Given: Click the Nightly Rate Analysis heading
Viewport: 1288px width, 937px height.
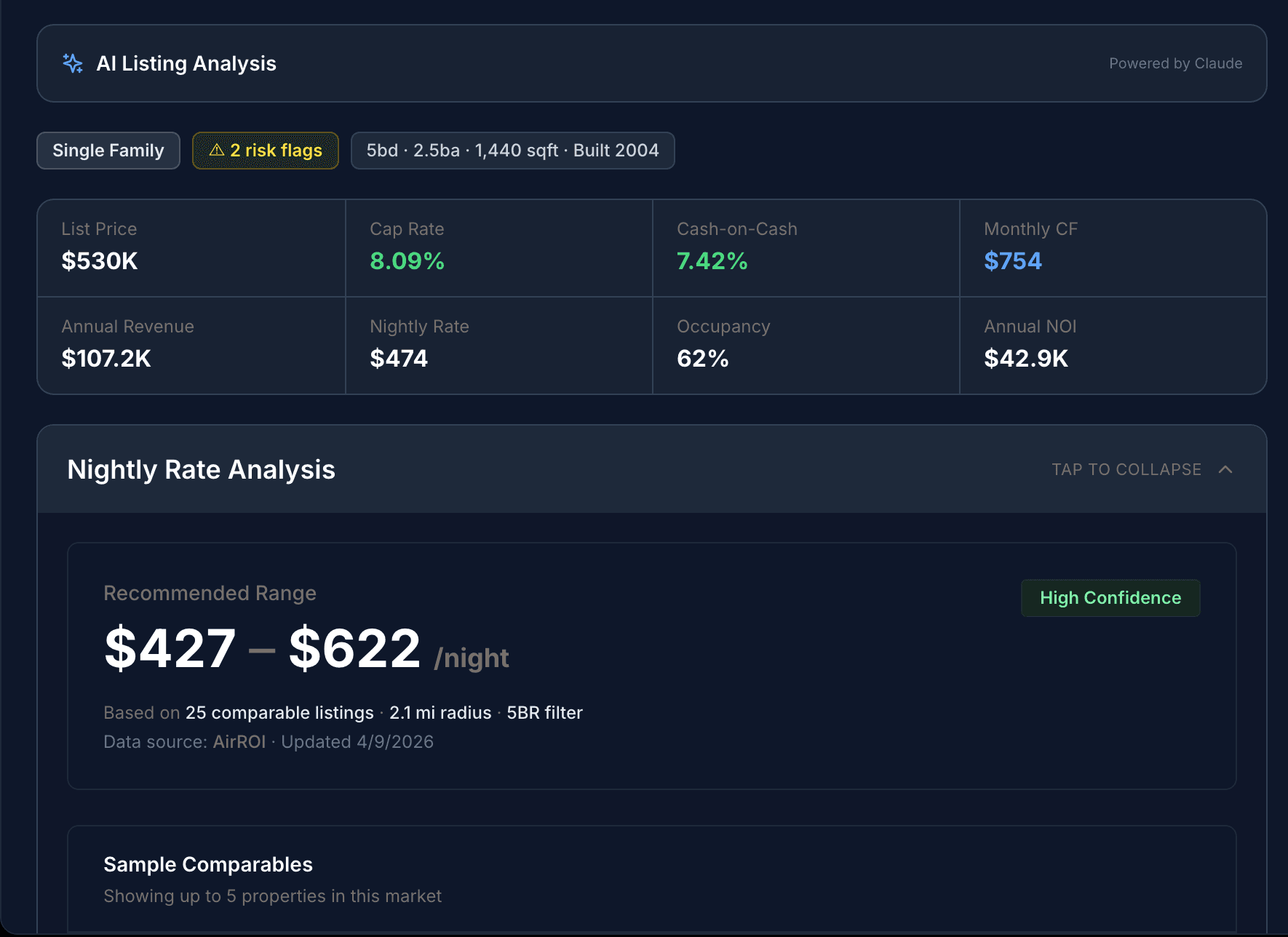Looking at the screenshot, I should click(201, 469).
